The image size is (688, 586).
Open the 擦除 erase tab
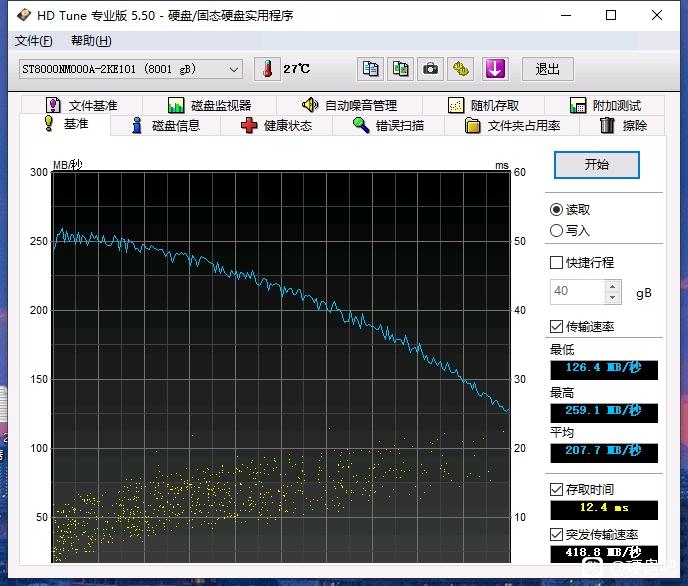623,126
